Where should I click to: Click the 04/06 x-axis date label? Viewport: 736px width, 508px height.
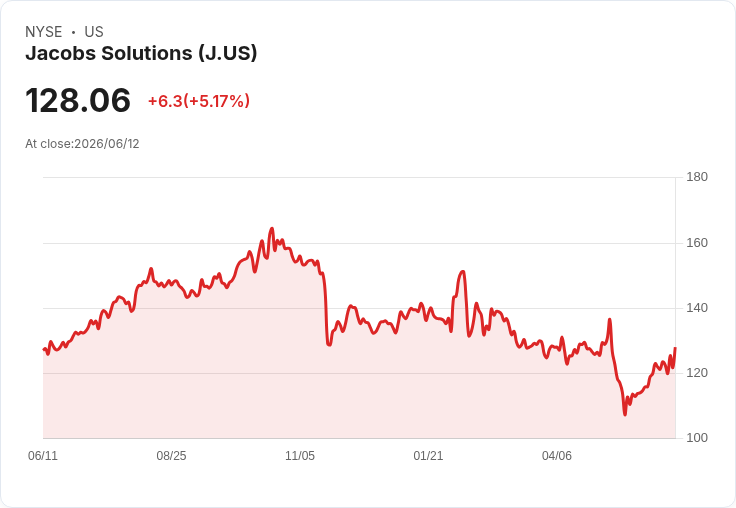(557, 456)
